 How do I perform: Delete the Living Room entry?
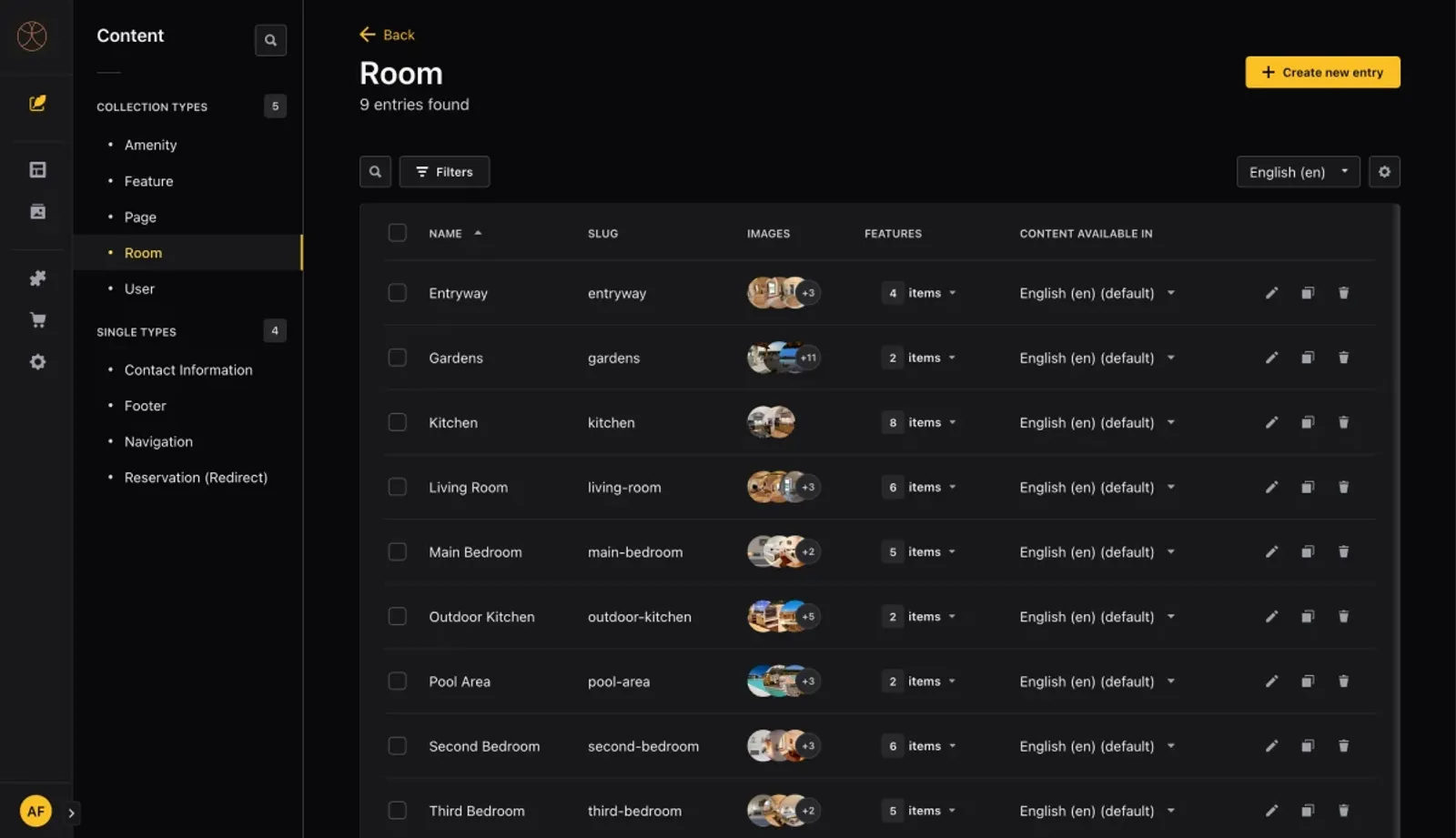coord(1343,488)
